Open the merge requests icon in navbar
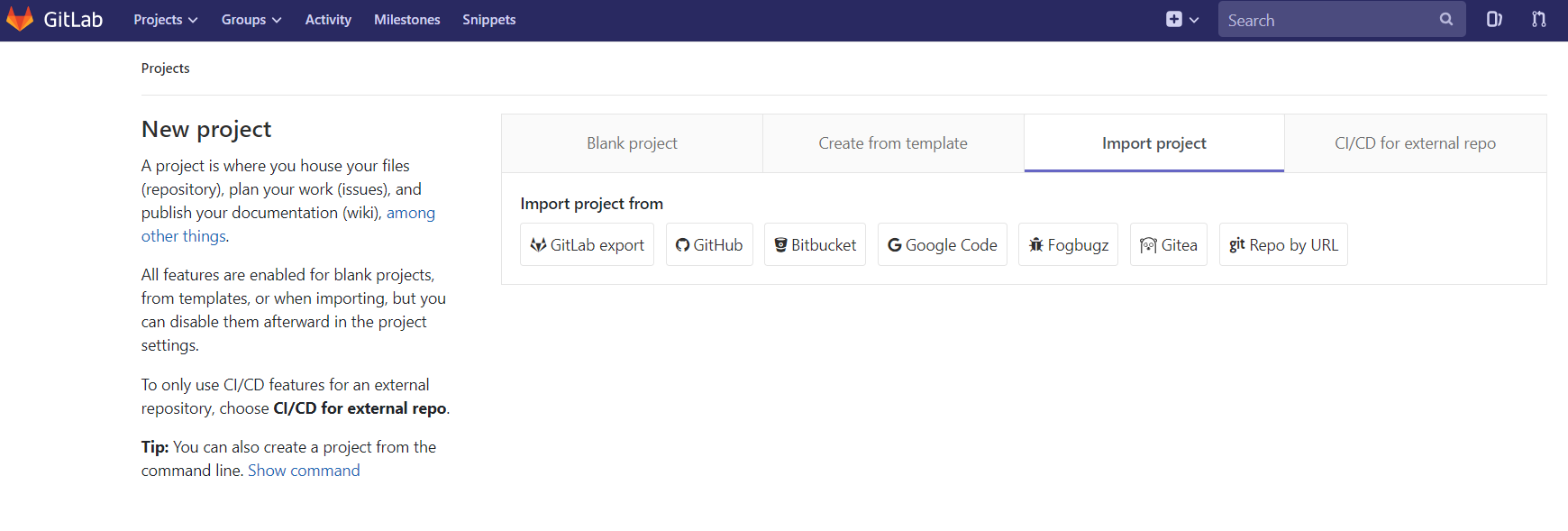This screenshot has height=531, width=1568. pos(1539,19)
